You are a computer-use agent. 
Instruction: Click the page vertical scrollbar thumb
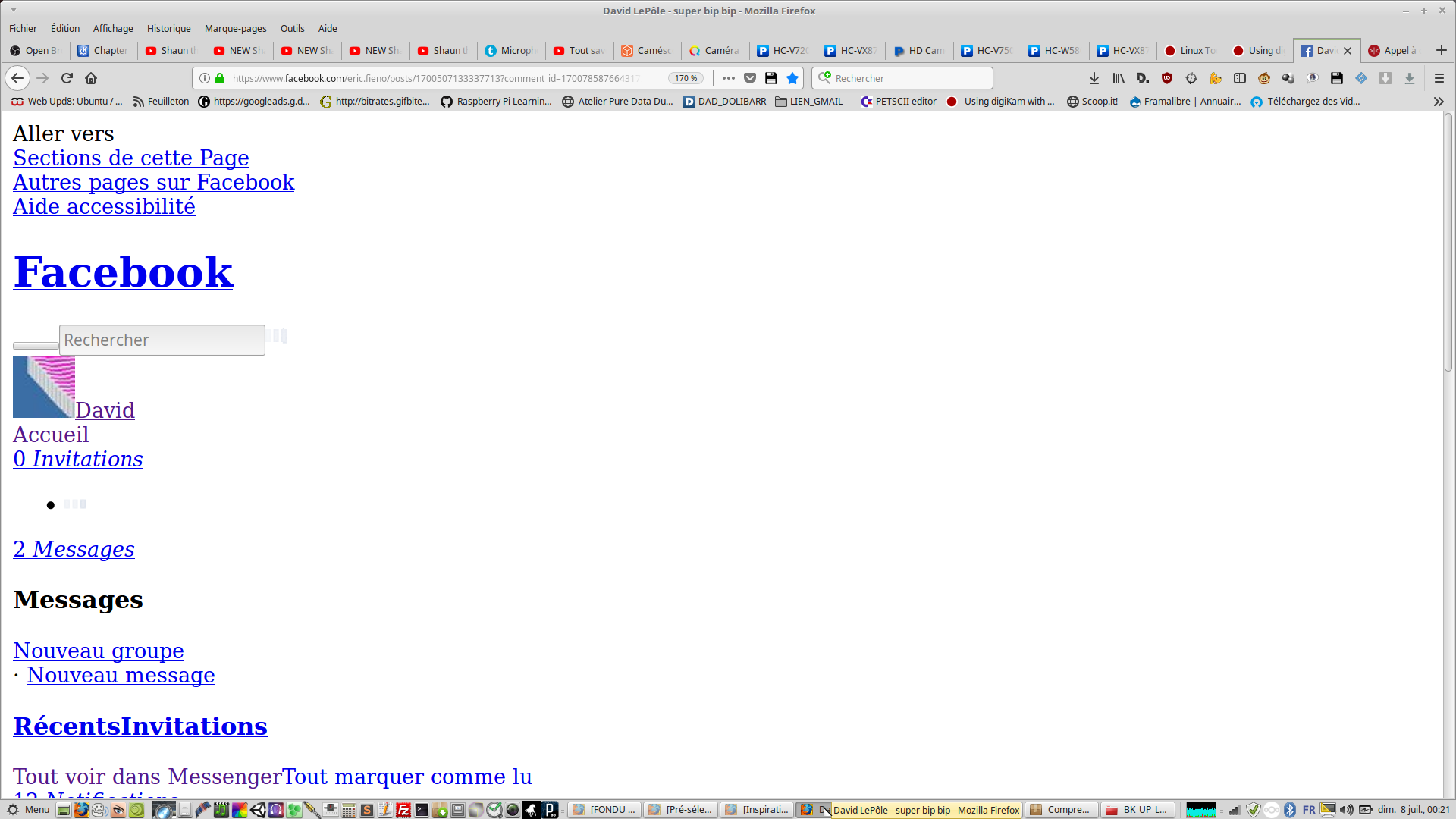[x=1448, y=243]
